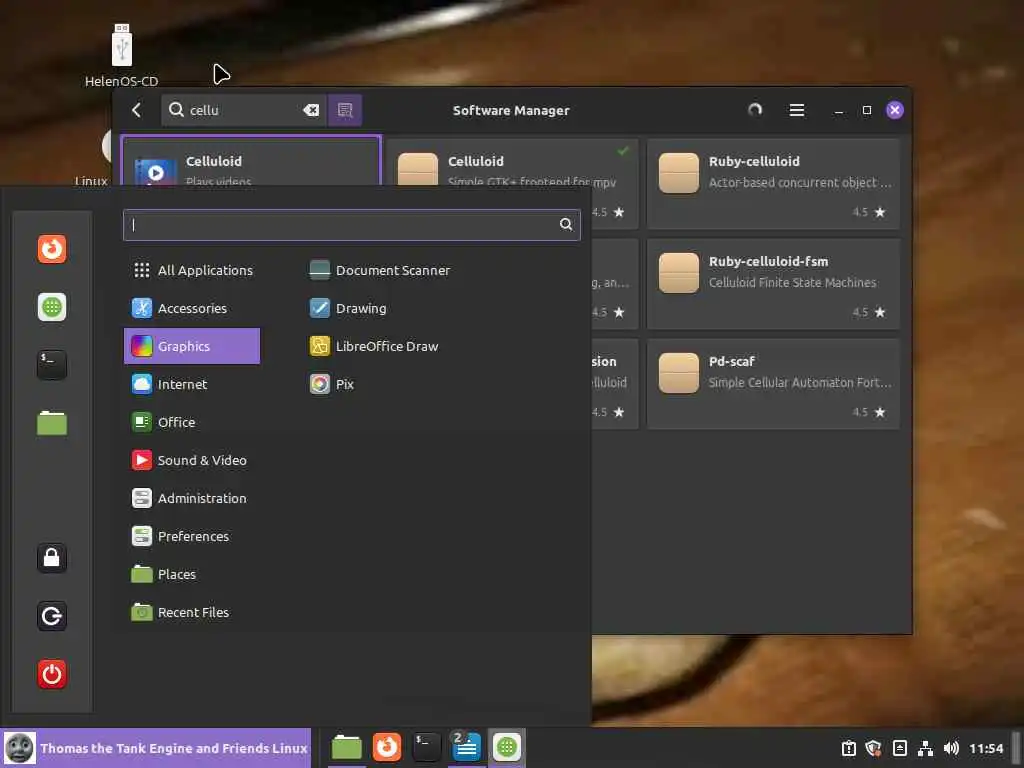Open Terminal from the taskbar
1024x768 pixels.
(x=426, y=747)
